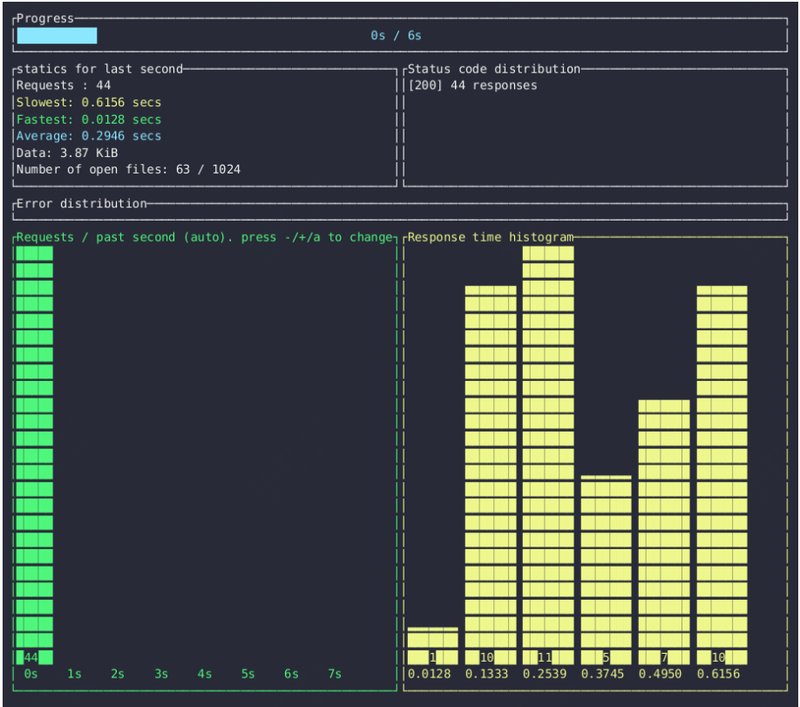Click the 0s mark on time axis
This screenshot has width=800, height=707.
[x=30, y=674]
